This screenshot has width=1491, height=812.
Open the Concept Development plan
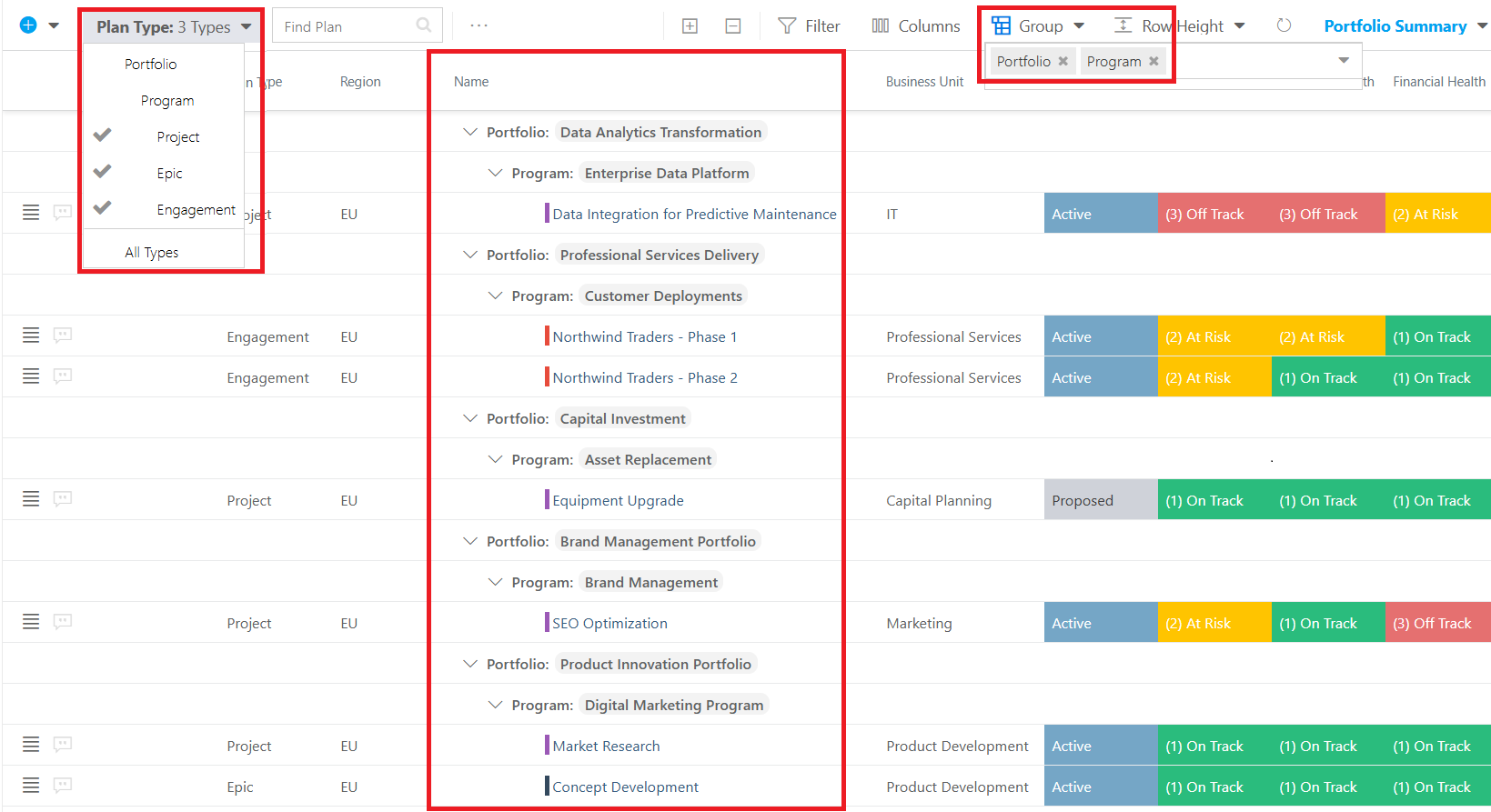click(x=625, y=787)
